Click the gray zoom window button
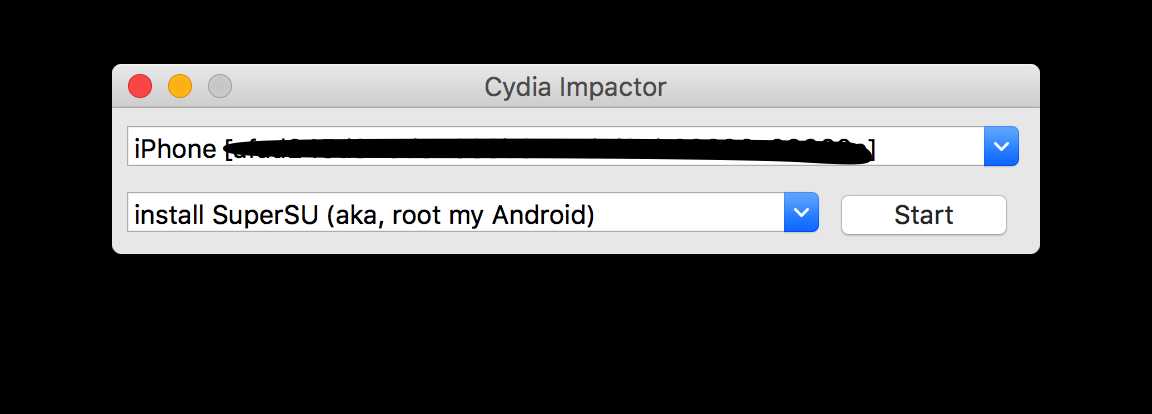Viewport: 1152px width, 414px height. pyautogui.click(x=220, y=87)
